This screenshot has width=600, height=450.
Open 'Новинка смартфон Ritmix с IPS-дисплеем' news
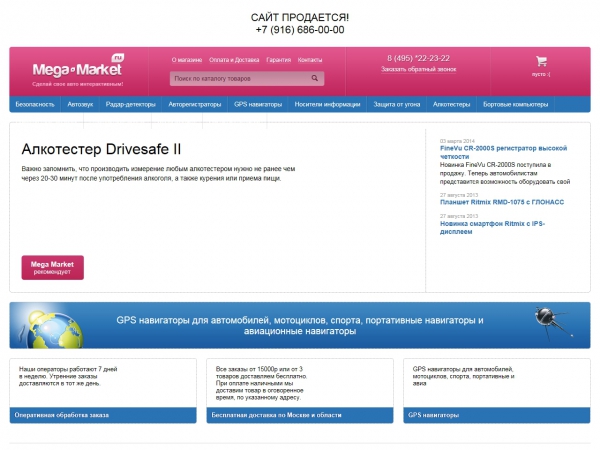click(492, 228)
